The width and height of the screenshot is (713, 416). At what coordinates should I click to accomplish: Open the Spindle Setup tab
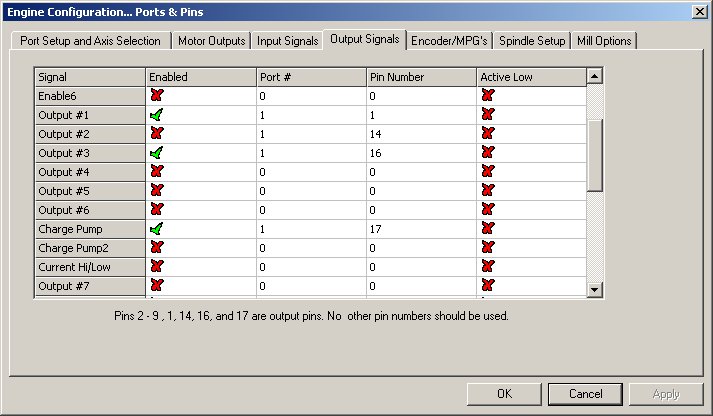[532, 41]
